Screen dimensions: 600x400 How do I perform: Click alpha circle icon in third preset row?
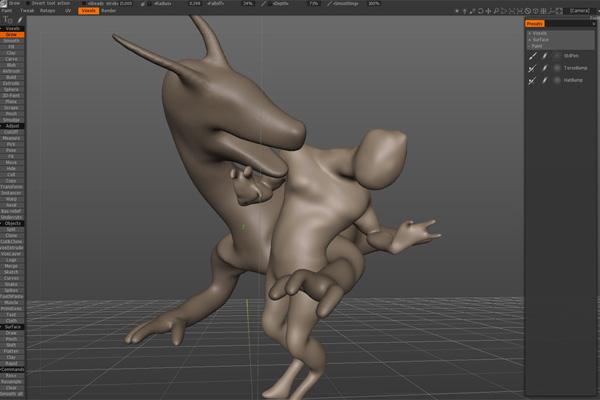(558, 80)
